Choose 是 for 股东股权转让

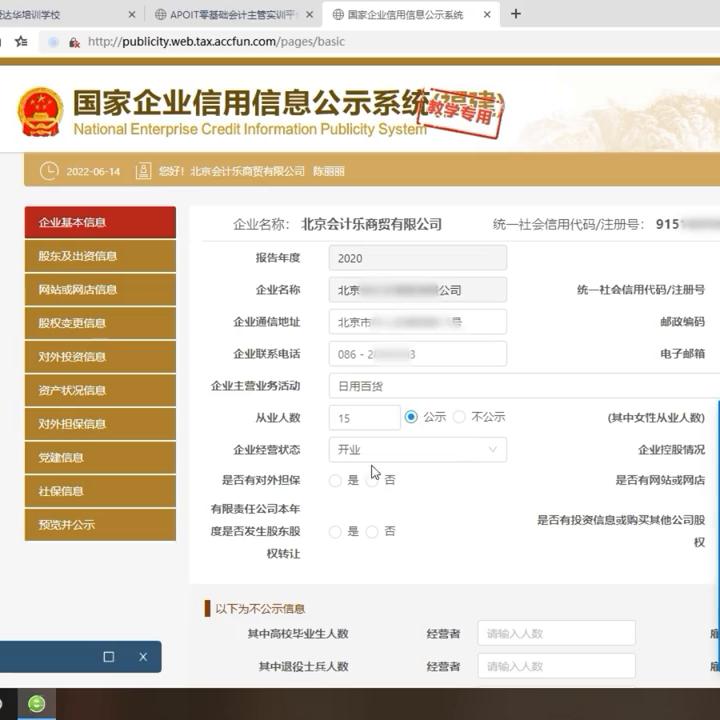(335, 532)
